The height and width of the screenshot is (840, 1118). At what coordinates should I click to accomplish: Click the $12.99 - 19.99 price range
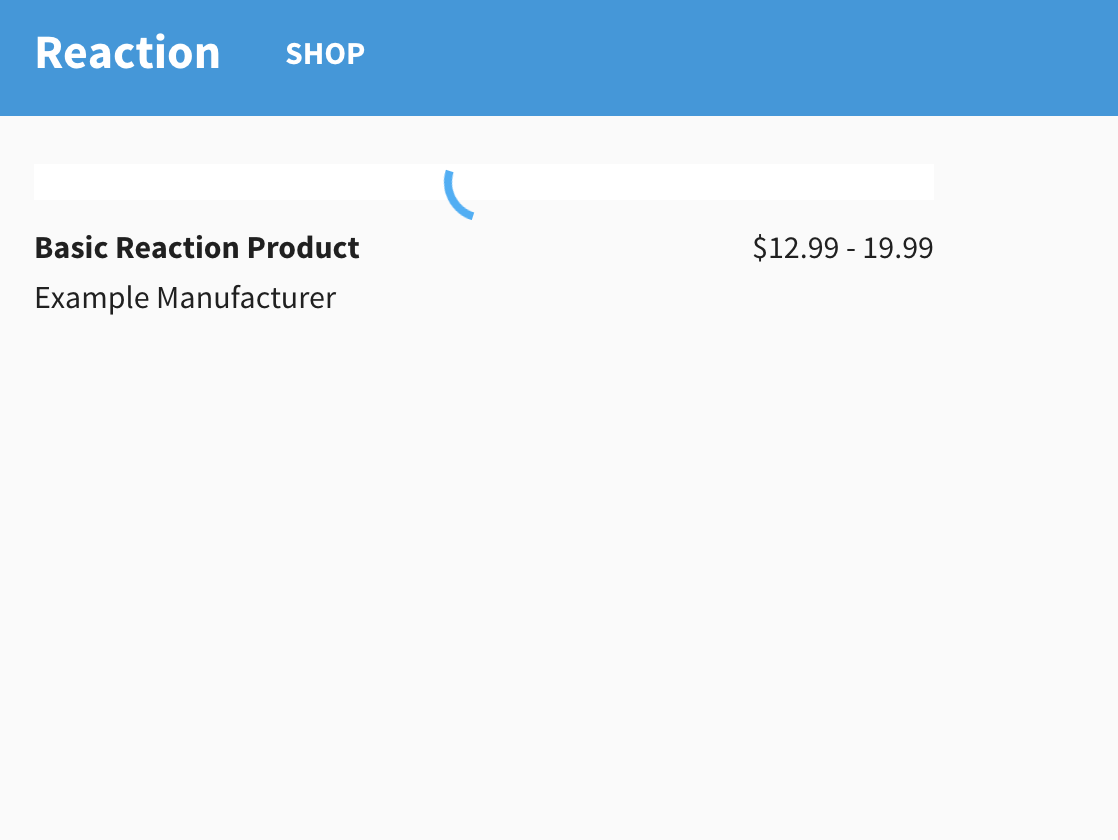click(843, 248)
